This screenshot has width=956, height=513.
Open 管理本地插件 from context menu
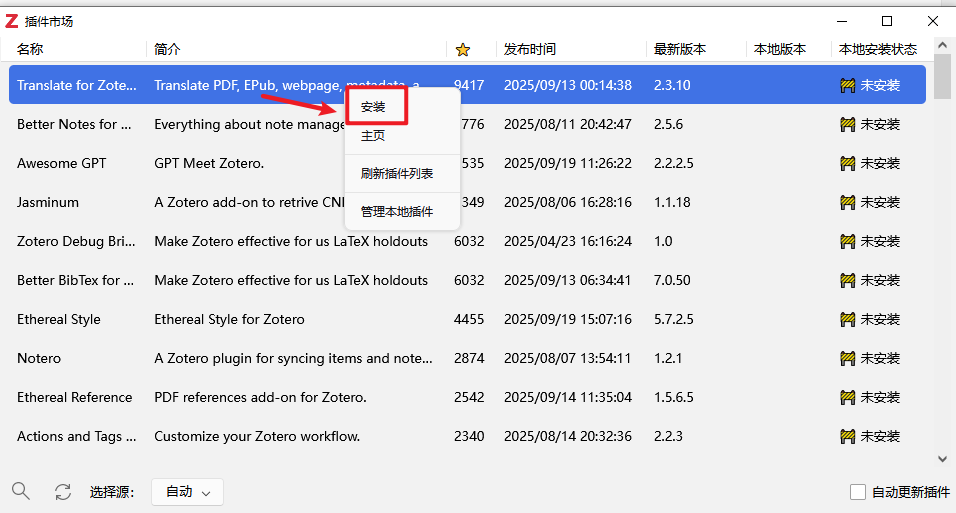point(397,211)
